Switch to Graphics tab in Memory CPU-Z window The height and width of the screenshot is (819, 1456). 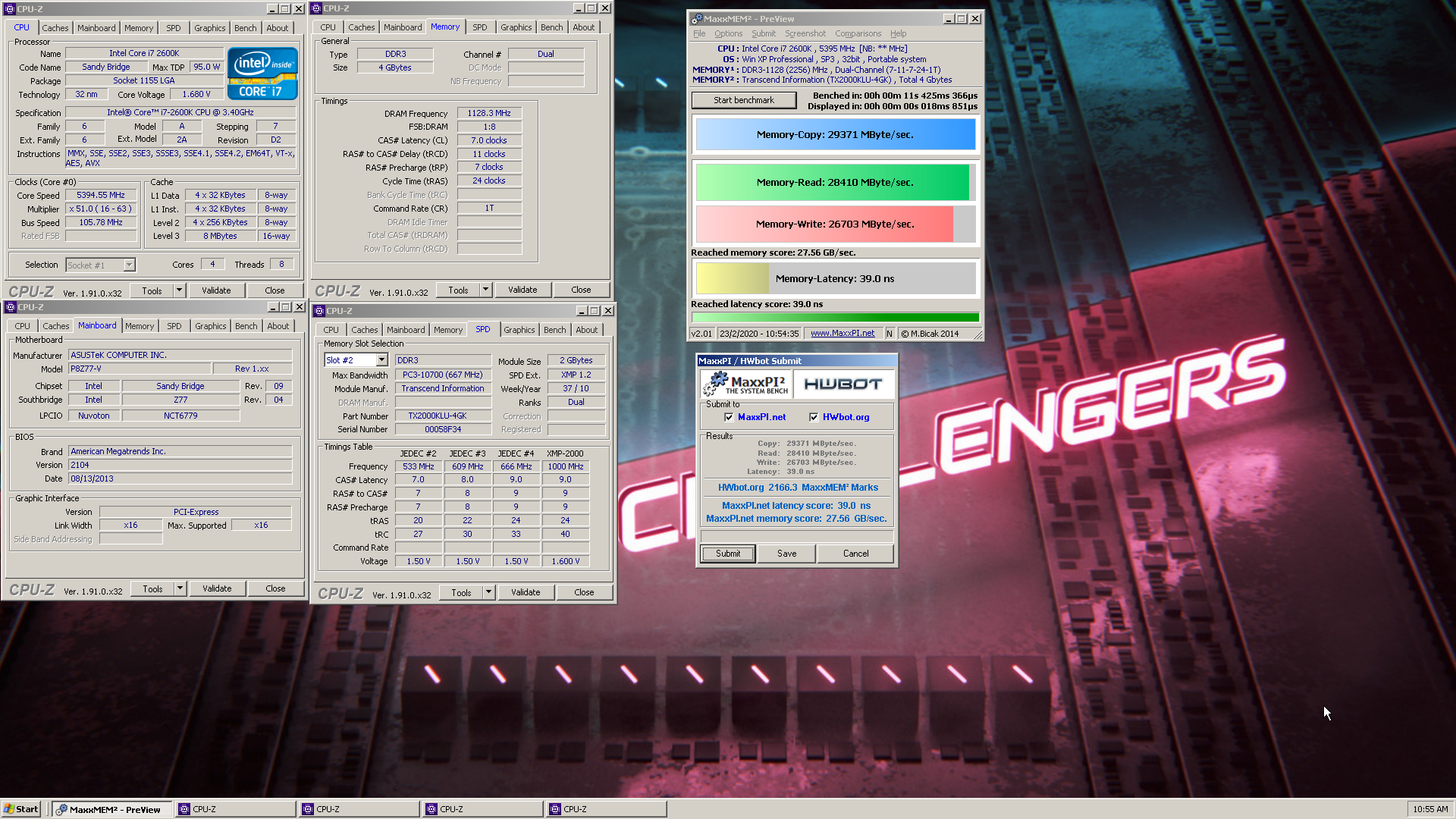coord(516,27)
